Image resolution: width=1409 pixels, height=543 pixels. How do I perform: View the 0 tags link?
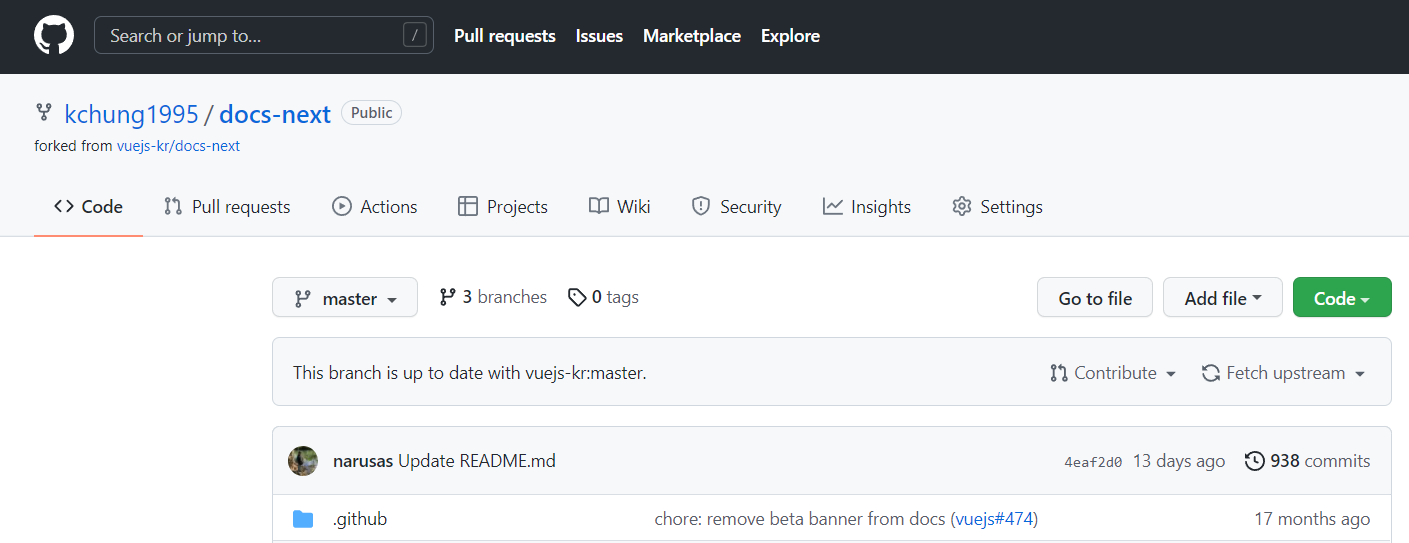[603, 297]
